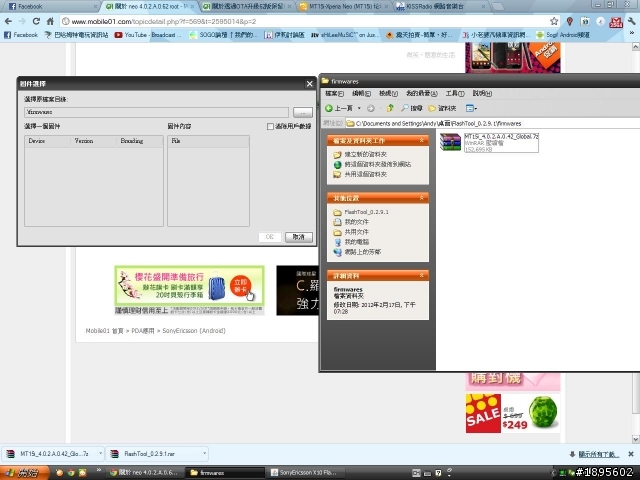Viewport: 640px width, 480px height.
Task: Open the Edit menu in the firmwares window
Action: point(361,93)
